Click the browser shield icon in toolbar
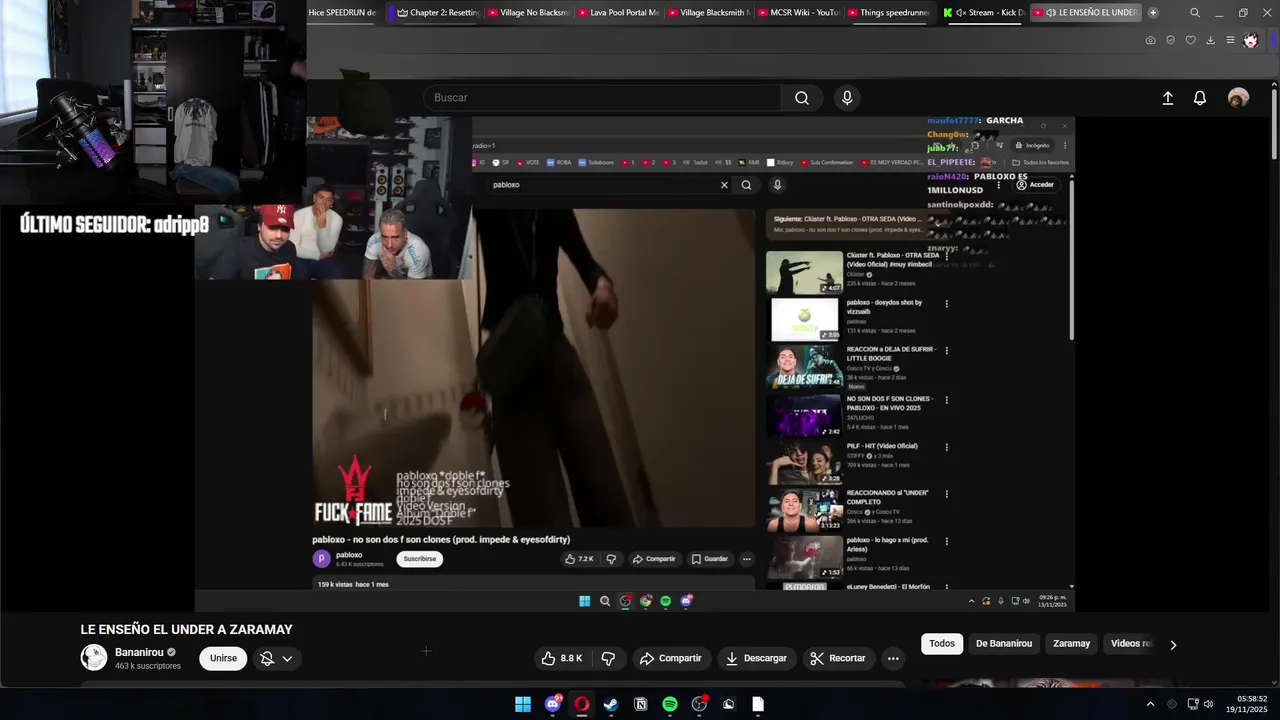Screen dimensions: 1280x720 [x=1170, y=40]
